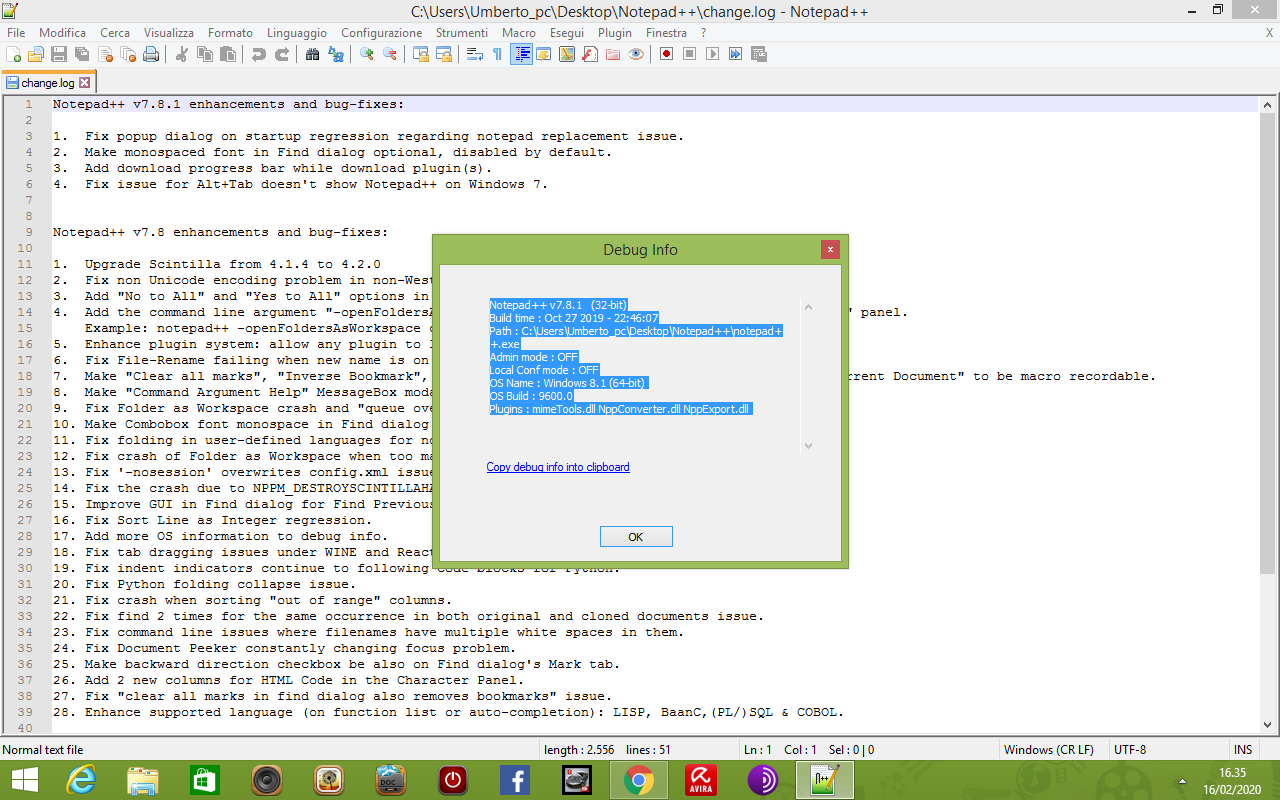Image resolution: width=1280 pixels, height=800 pixels.
Task: Click 'Normal text file' in status bar
Action: click(x=43, y=750)
